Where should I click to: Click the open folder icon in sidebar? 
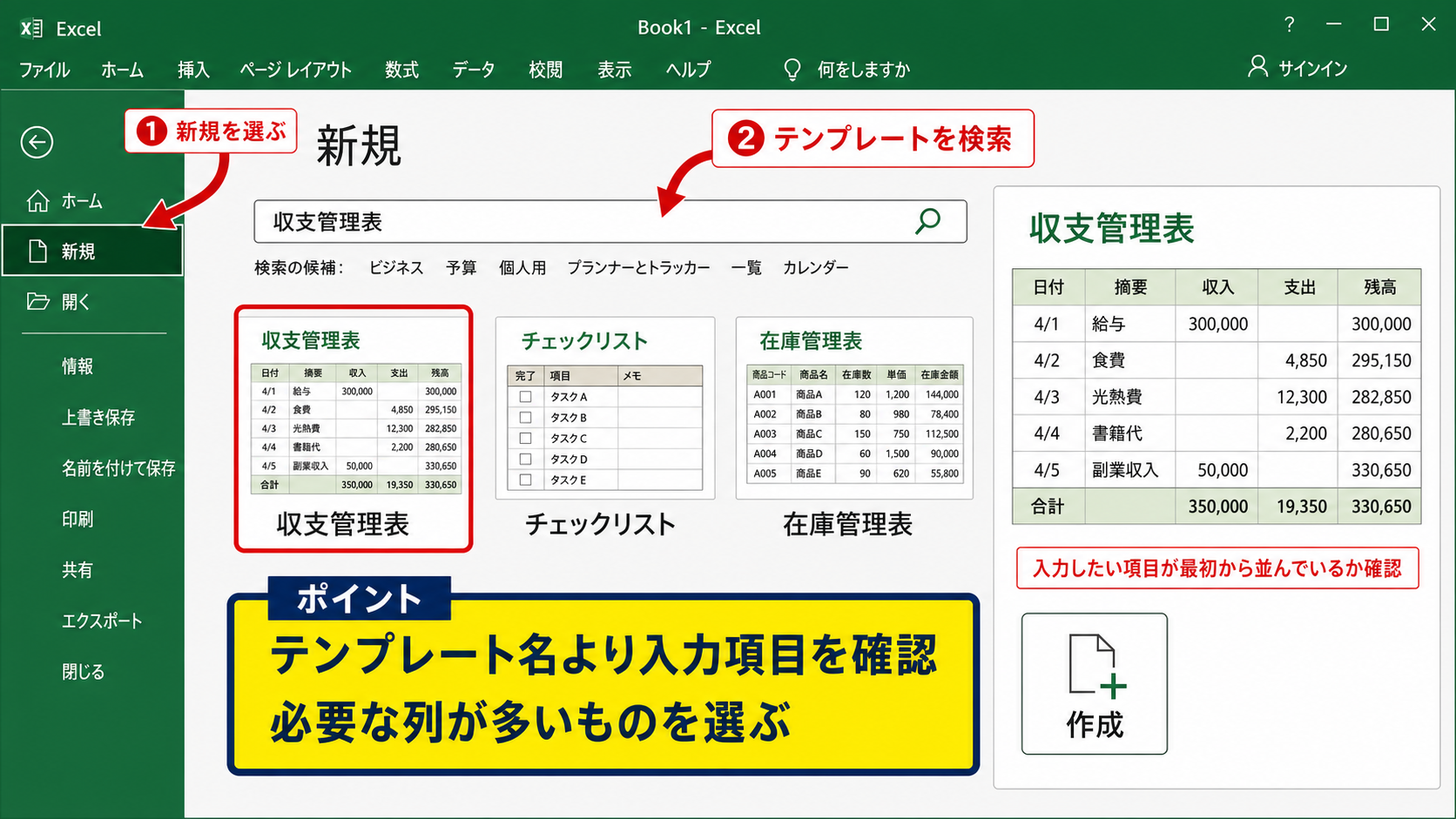(x=37, y=302)
